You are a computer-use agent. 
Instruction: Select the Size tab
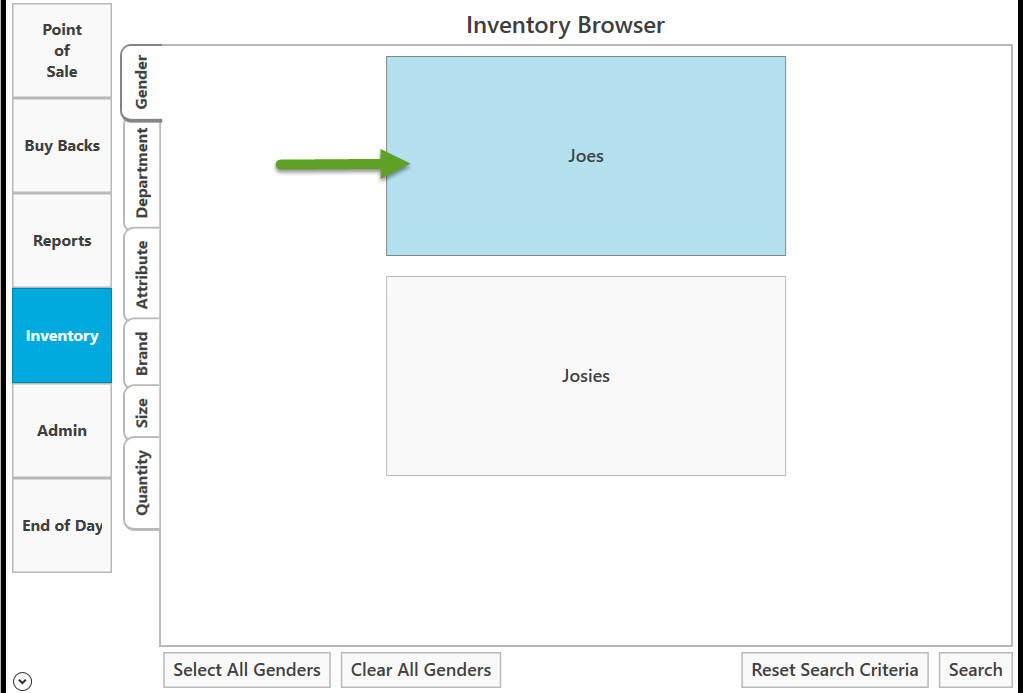point(142,412)
